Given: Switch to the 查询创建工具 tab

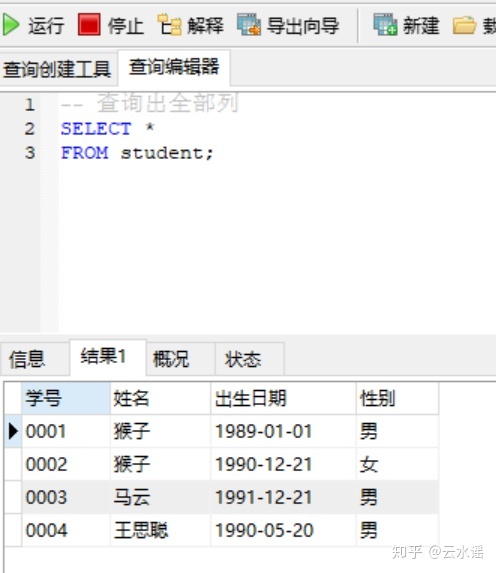Looking at the screenshot, I should pyautogui.click(x=57, y=69).
